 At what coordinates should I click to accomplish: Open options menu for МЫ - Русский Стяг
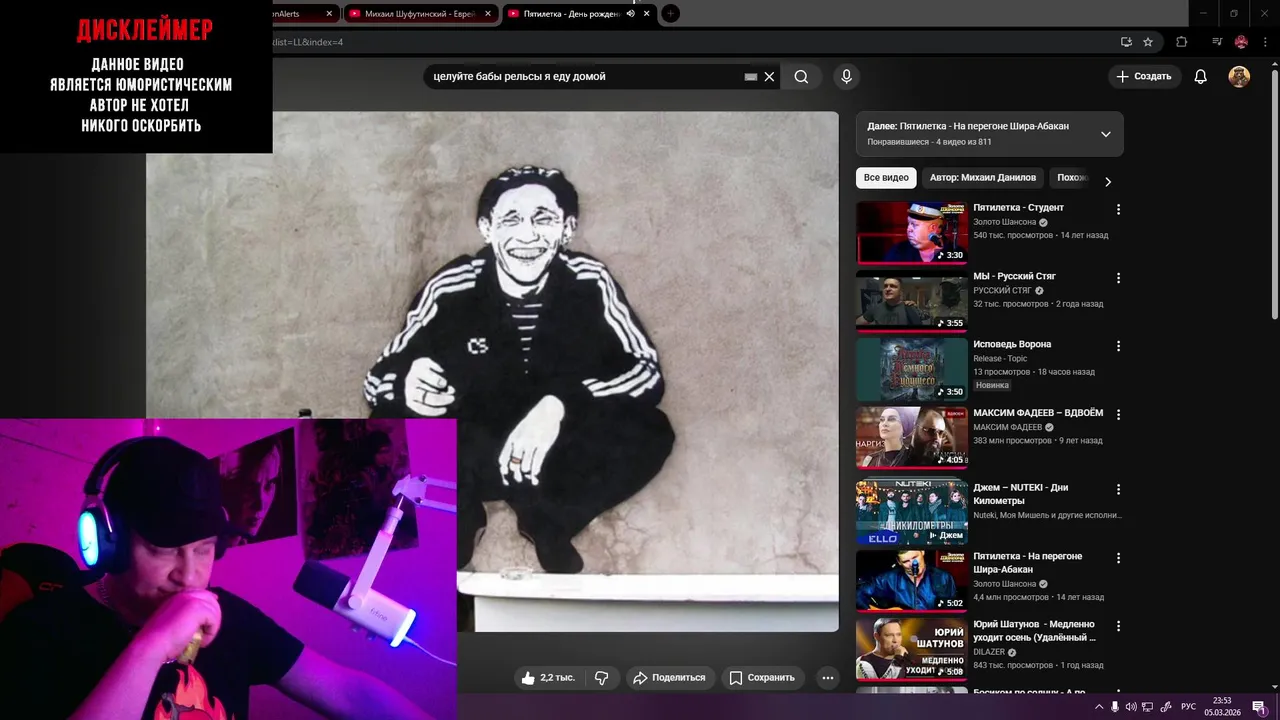[x=1118, y=278]
